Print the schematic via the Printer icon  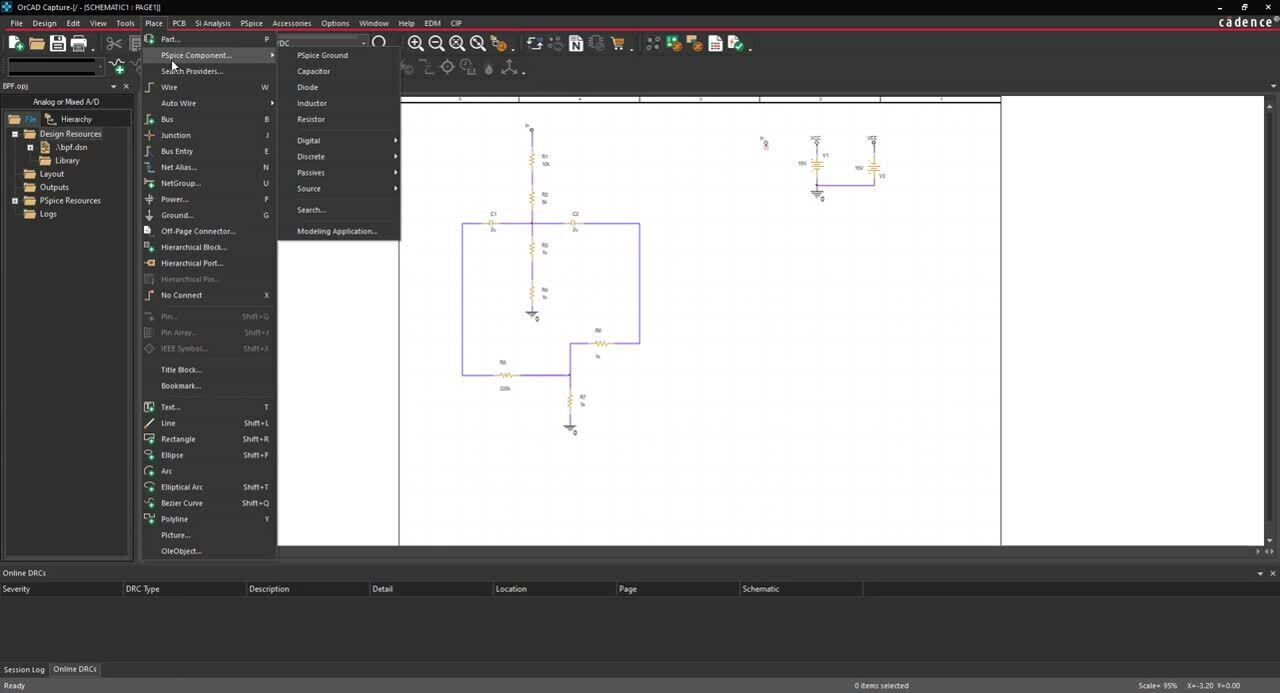click(78, 43)
